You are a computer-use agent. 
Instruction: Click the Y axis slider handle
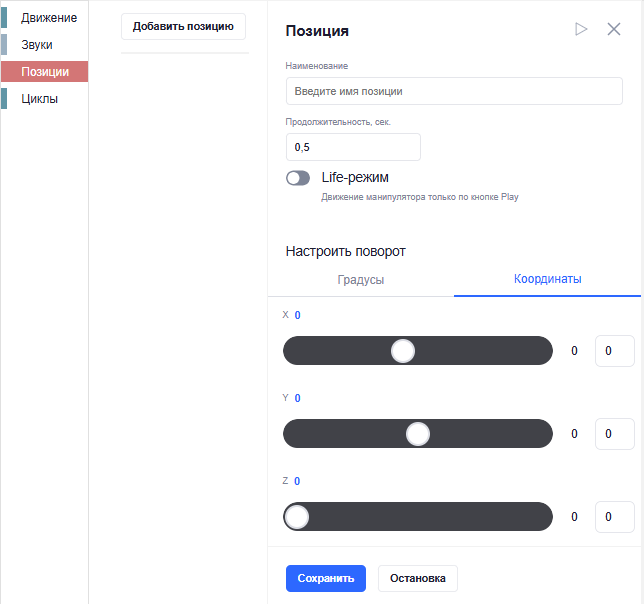(x=418, y=434)
